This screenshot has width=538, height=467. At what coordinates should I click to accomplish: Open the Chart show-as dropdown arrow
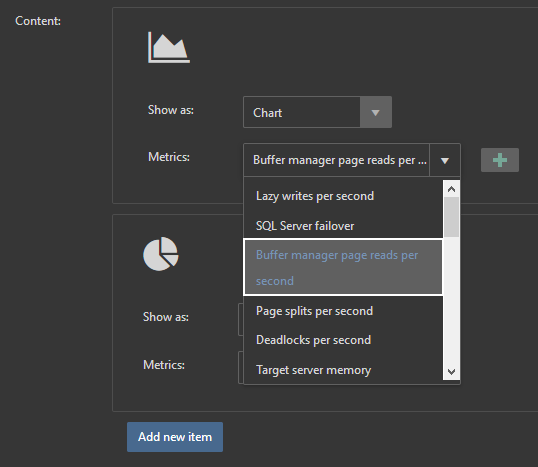376,113
